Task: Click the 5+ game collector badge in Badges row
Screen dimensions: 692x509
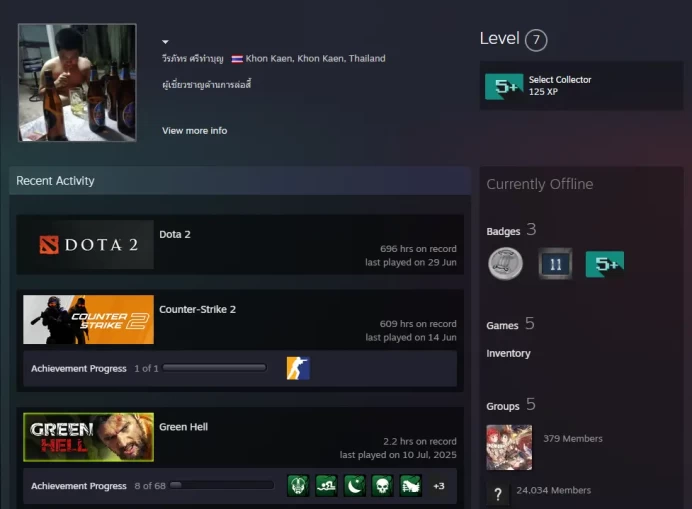Action: click(605, 264)
